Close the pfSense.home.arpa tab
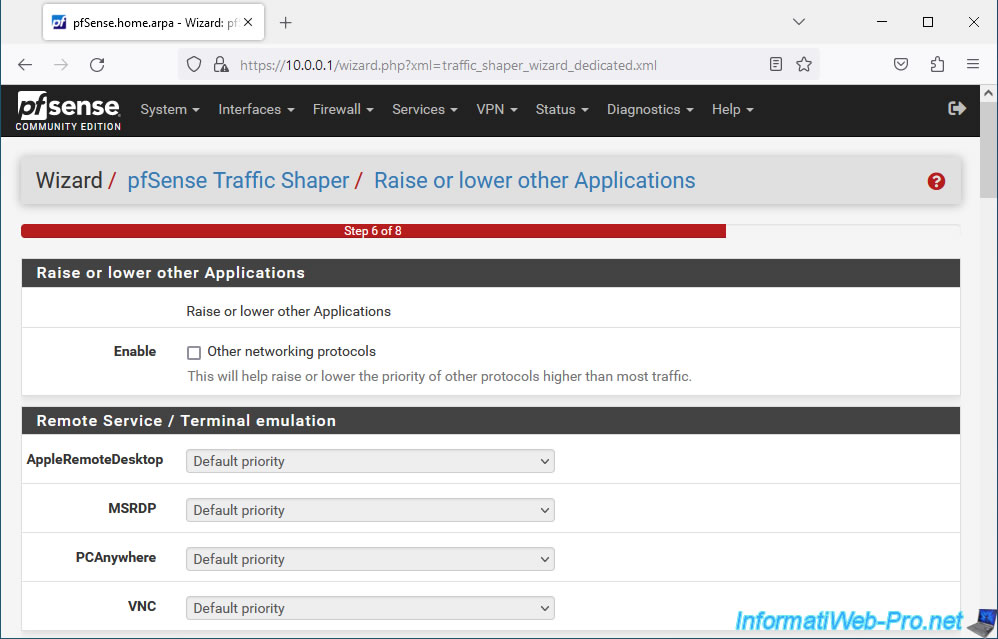The height and width of the screenshot is (639, 998). [248, 22]
